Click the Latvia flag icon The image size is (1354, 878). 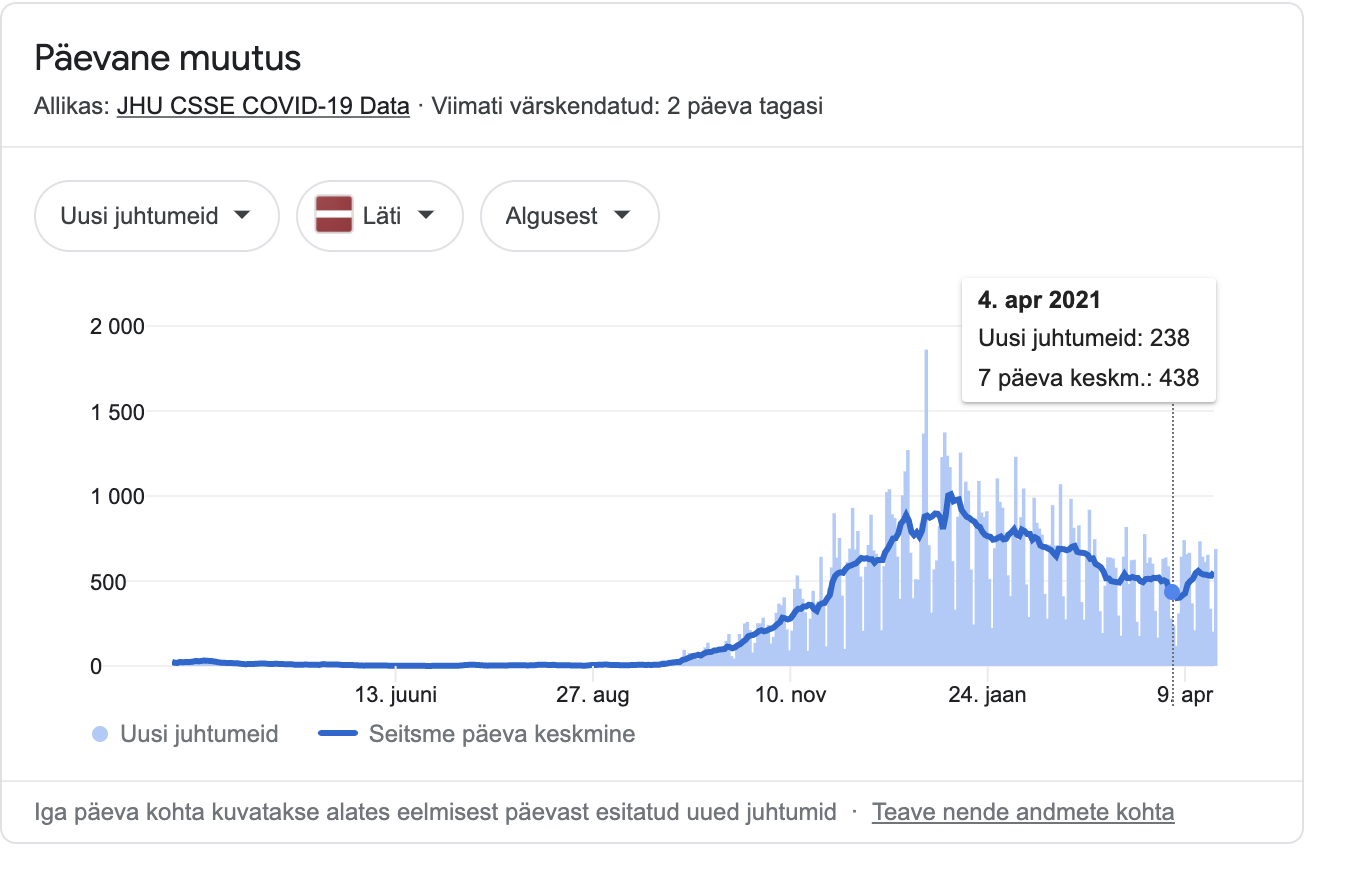coord(334,215)
